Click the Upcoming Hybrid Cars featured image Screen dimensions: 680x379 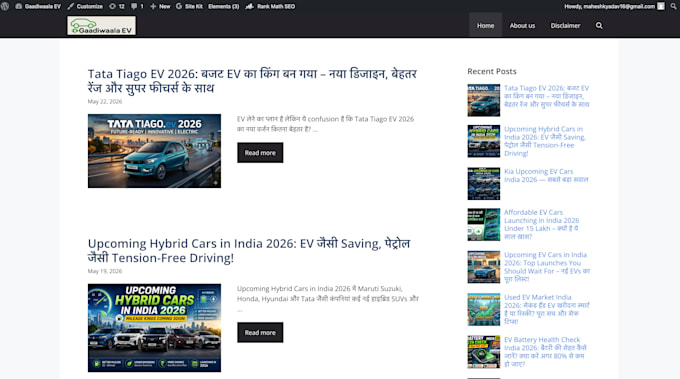click(x=154, y=328)
